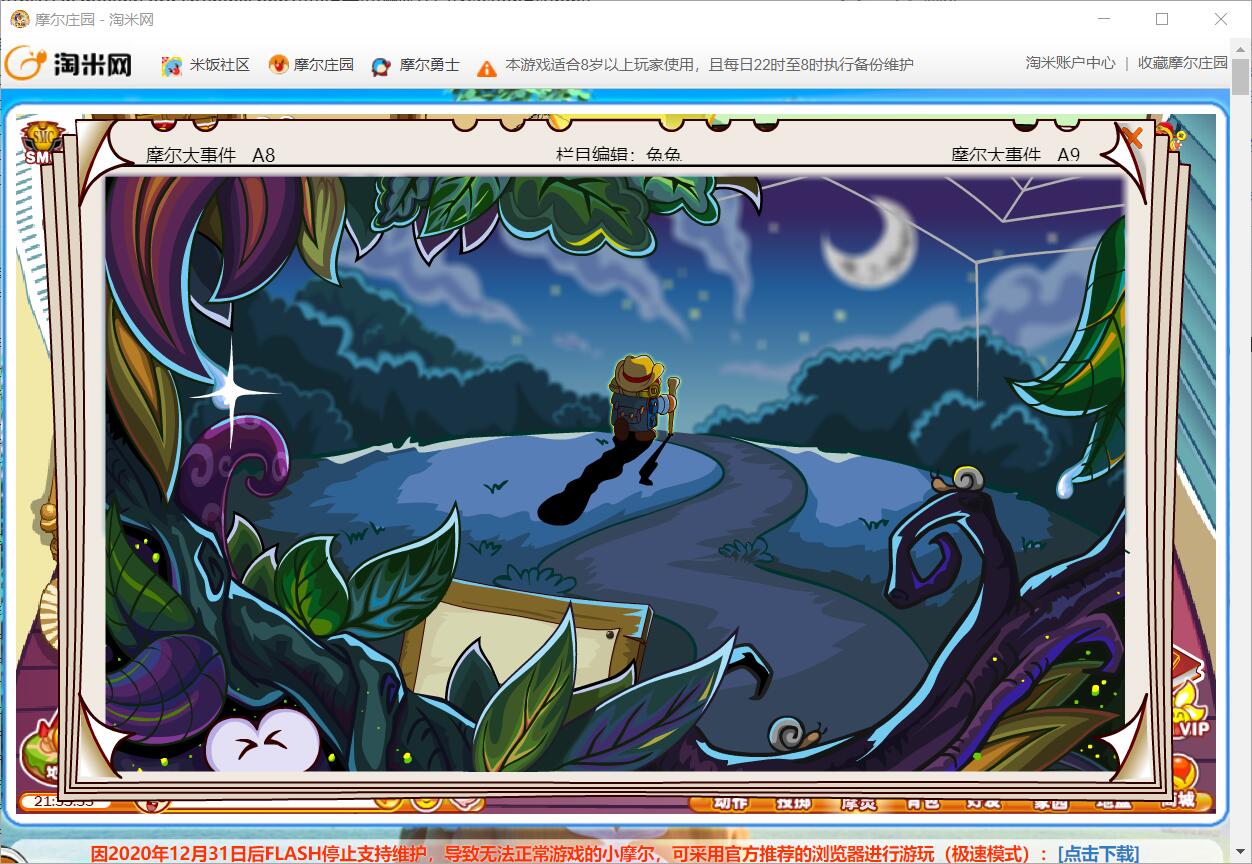Go to 摩尔勇士 game link
The width and height of the screenshot is (1252, 864).
tap(416, 65)
